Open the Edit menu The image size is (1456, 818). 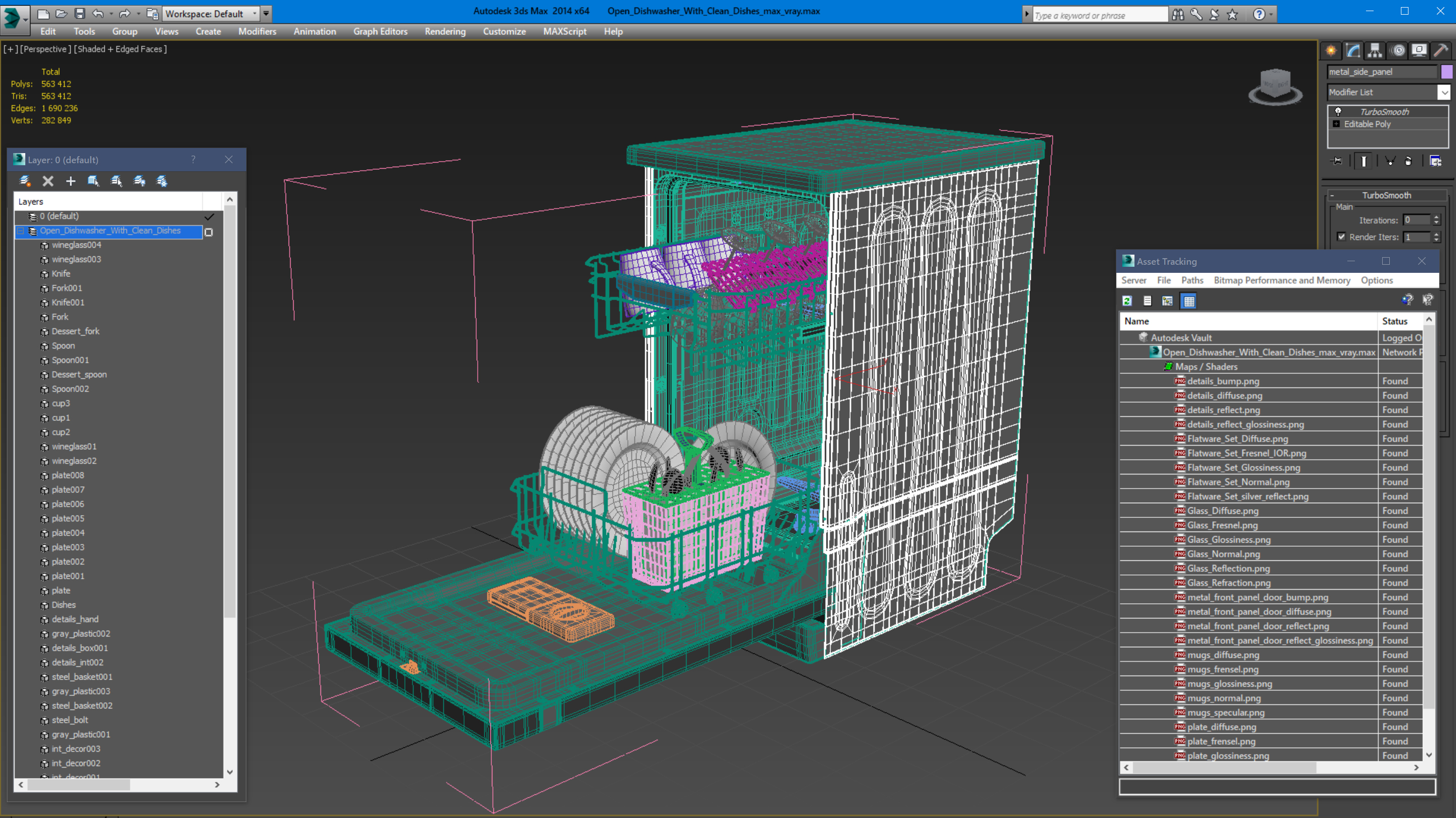click(48, 32)
